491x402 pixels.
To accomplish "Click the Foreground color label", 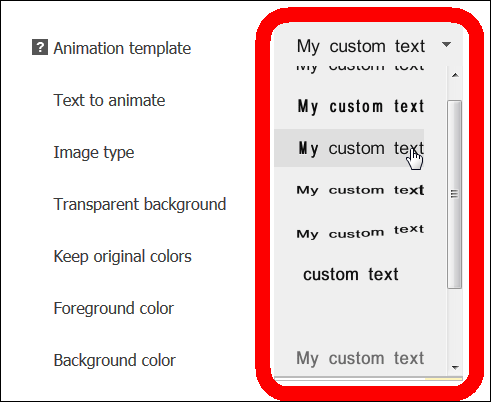I will coord(114,308).
